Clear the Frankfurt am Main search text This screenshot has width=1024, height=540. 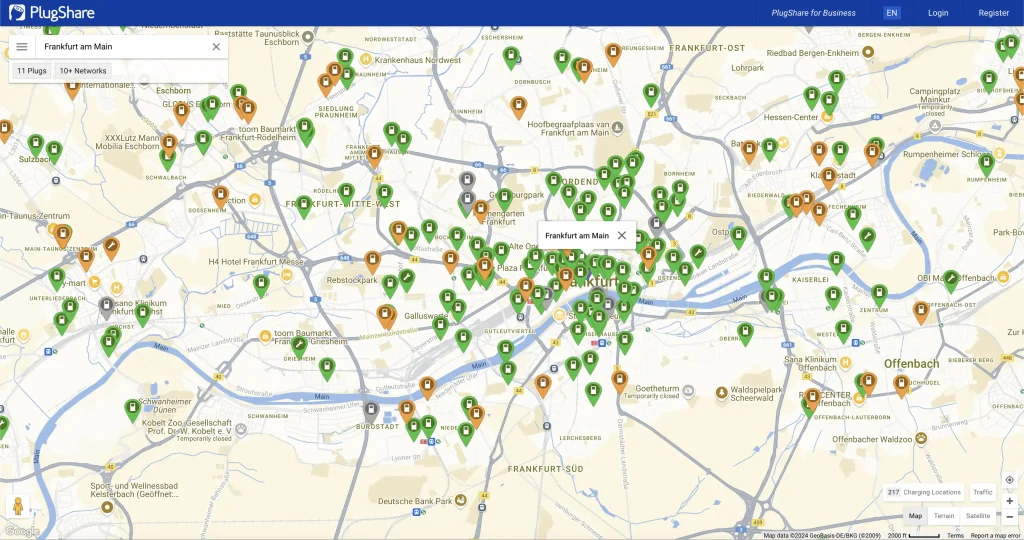pos(216,46)
